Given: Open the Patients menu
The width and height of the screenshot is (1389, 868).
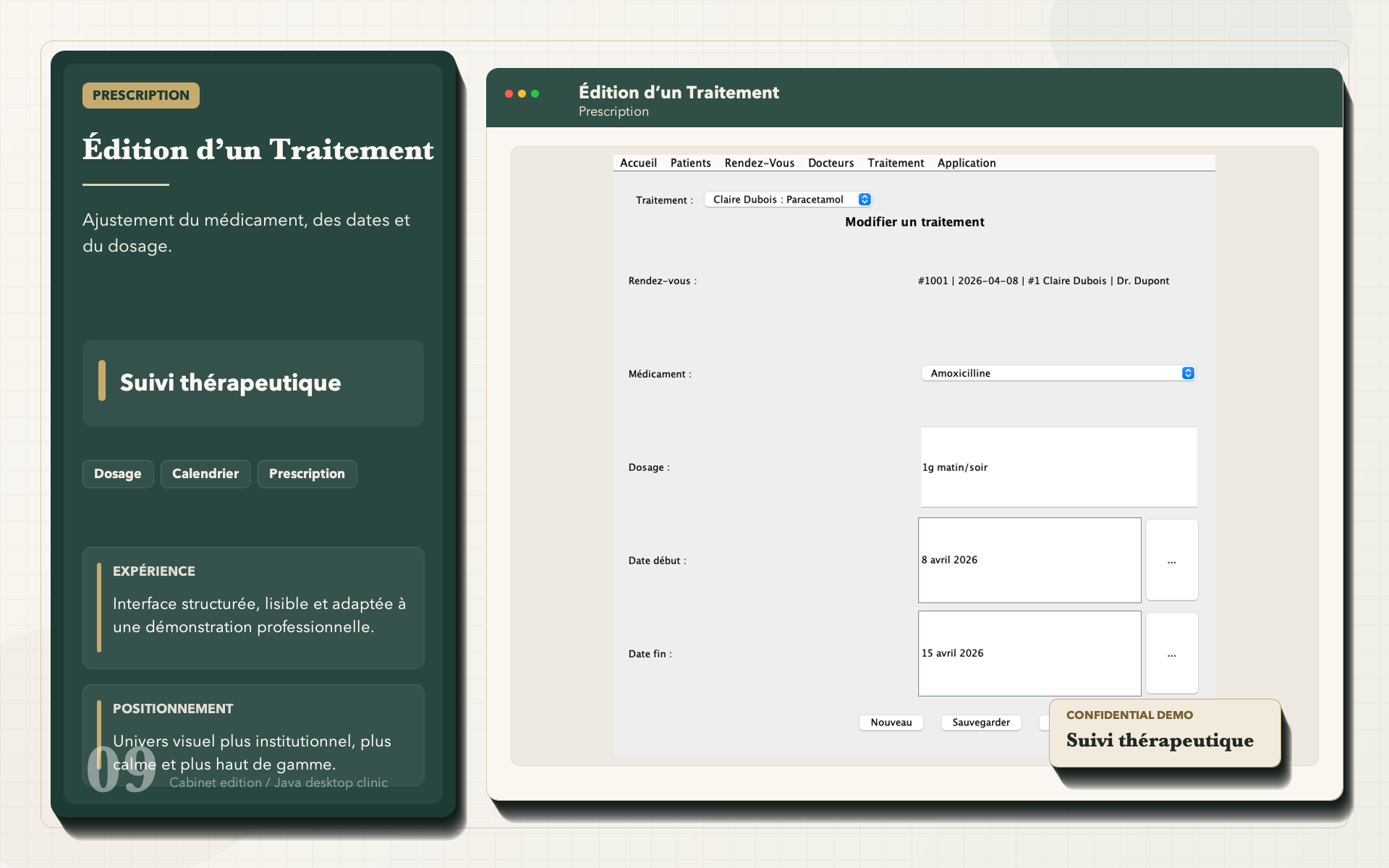Looking at the screenshot, I should click(690, 163).
